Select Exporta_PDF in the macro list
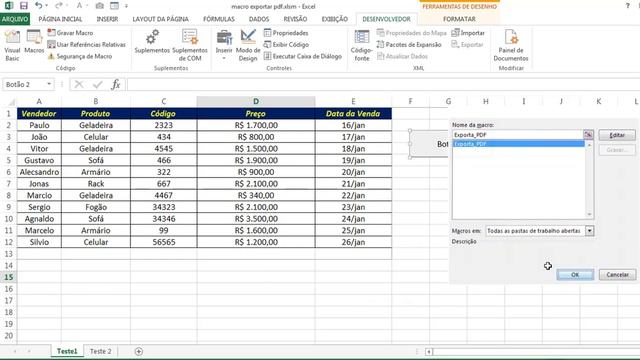This screenshot has width=640, height=360. 519,144
